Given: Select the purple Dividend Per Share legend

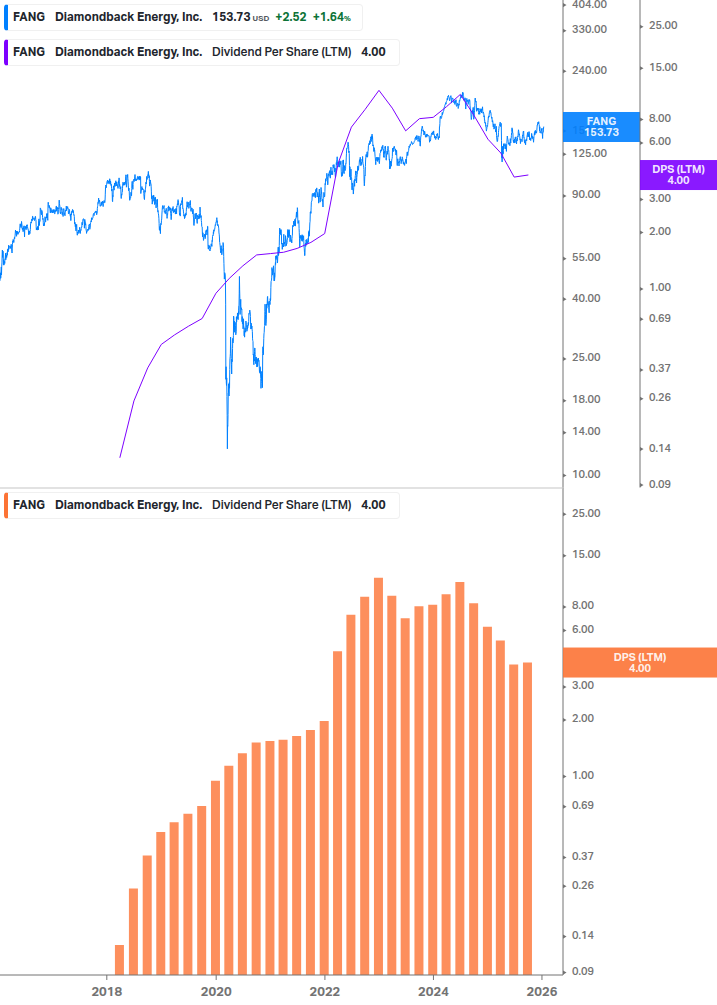Looking at the screenshot, I should coord(200,52).
